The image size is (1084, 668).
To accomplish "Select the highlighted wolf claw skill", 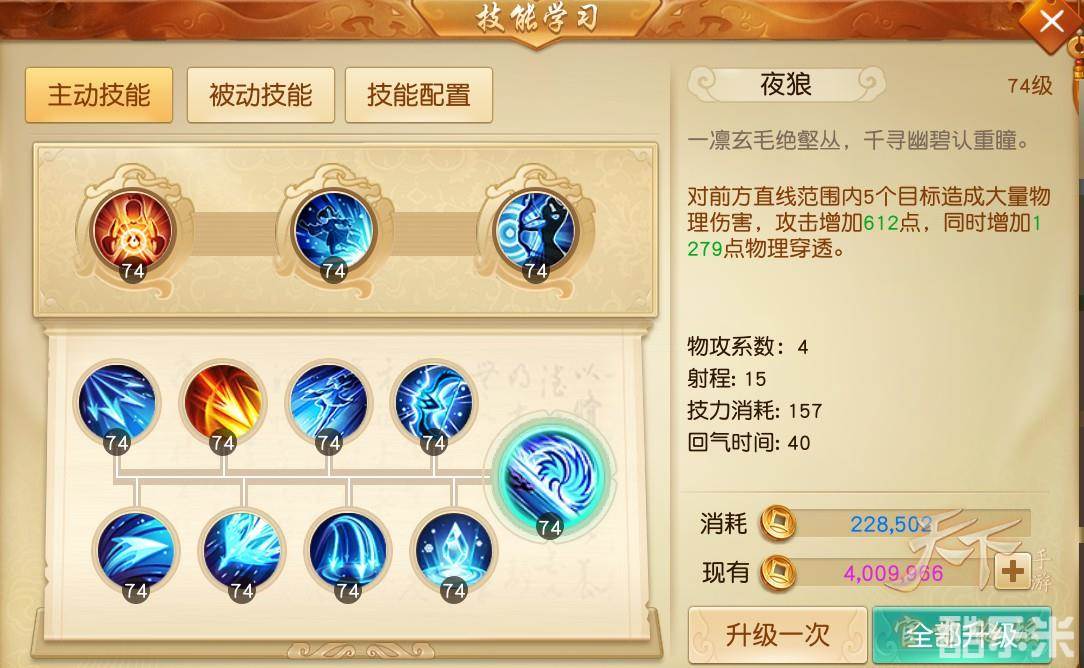I will [x=550, y=478].
